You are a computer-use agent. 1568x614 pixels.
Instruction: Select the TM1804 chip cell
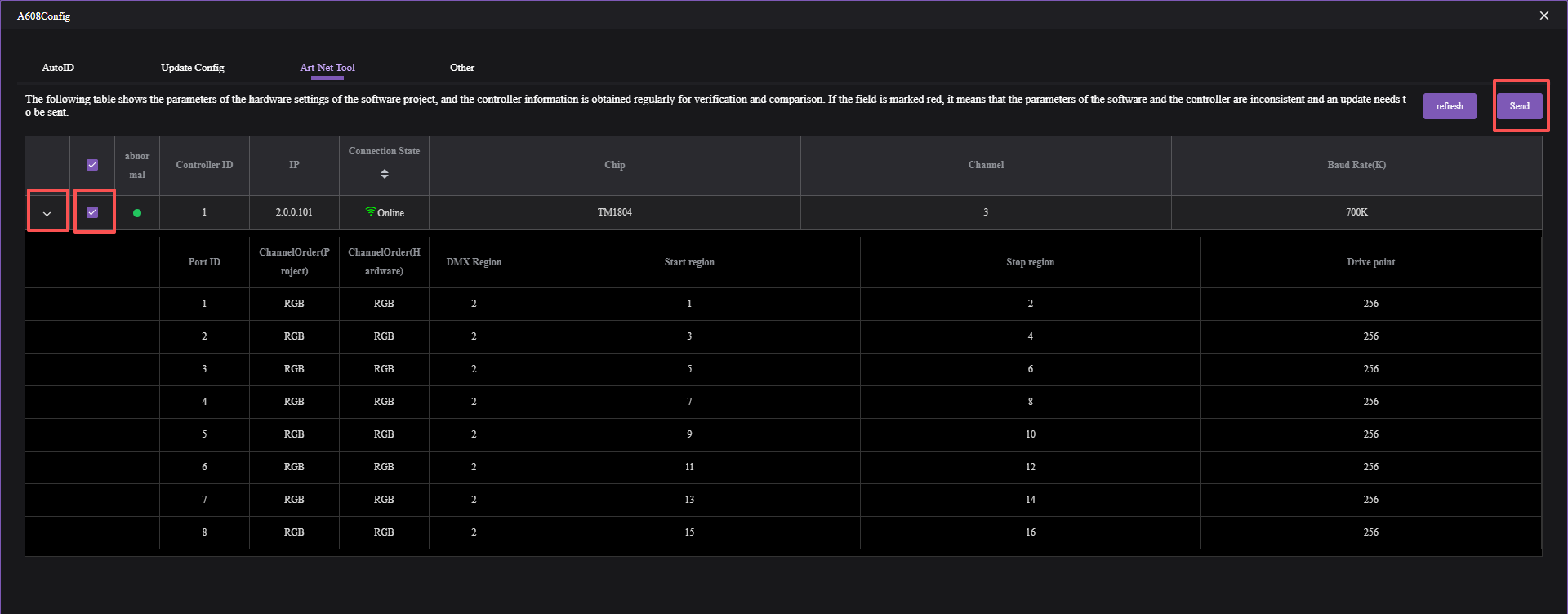pyautogui.click(x=615, y=212)
